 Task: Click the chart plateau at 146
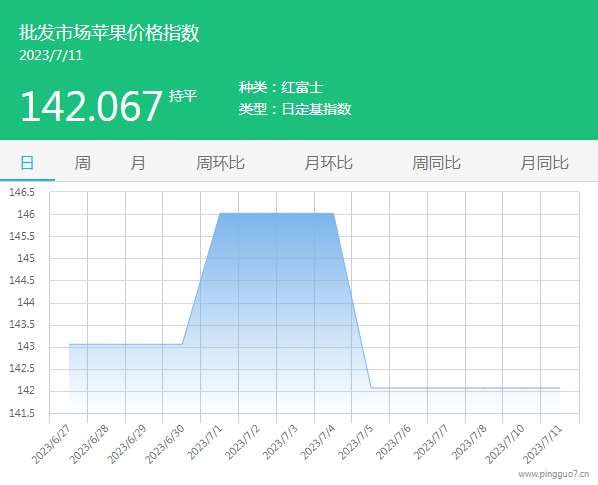pyautogui.click(x=276, y=214)
